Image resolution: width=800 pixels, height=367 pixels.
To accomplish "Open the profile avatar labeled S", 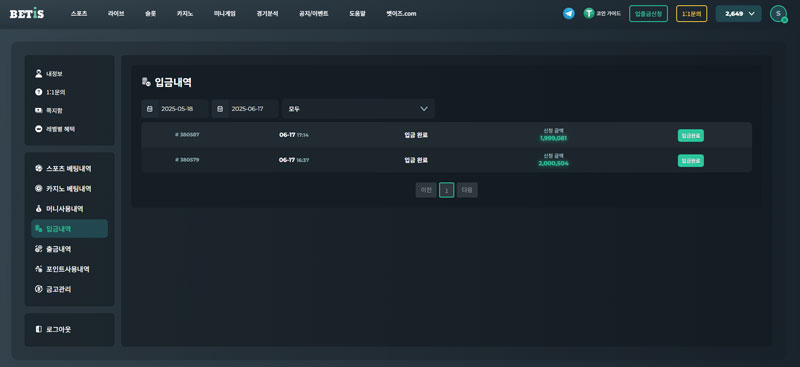I will (x=778, y=14).
